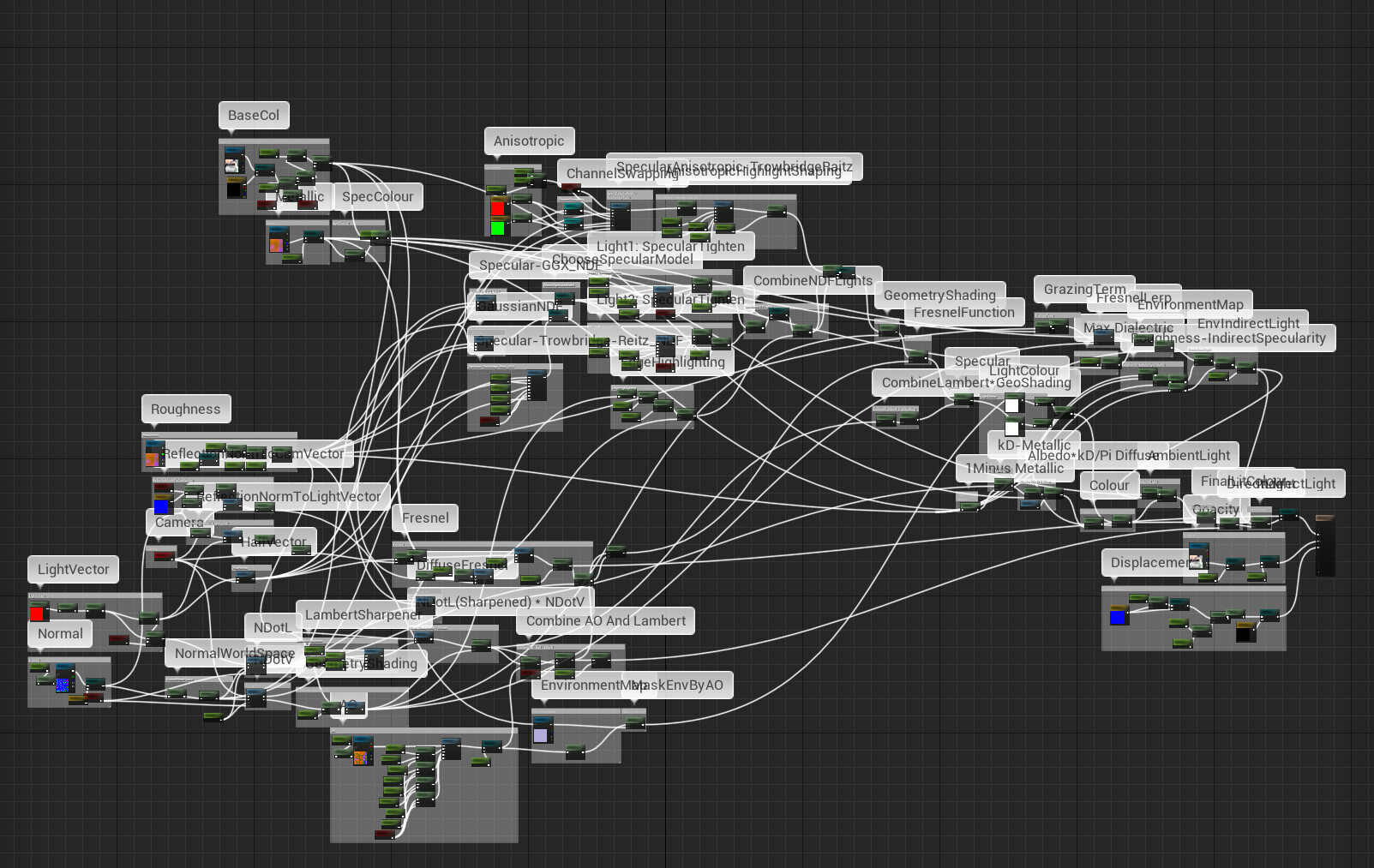The height and width of the screenshot is (868, 1374).
Task: Click the green color swatch in the Anisotropic group
Action: (498, 228)
